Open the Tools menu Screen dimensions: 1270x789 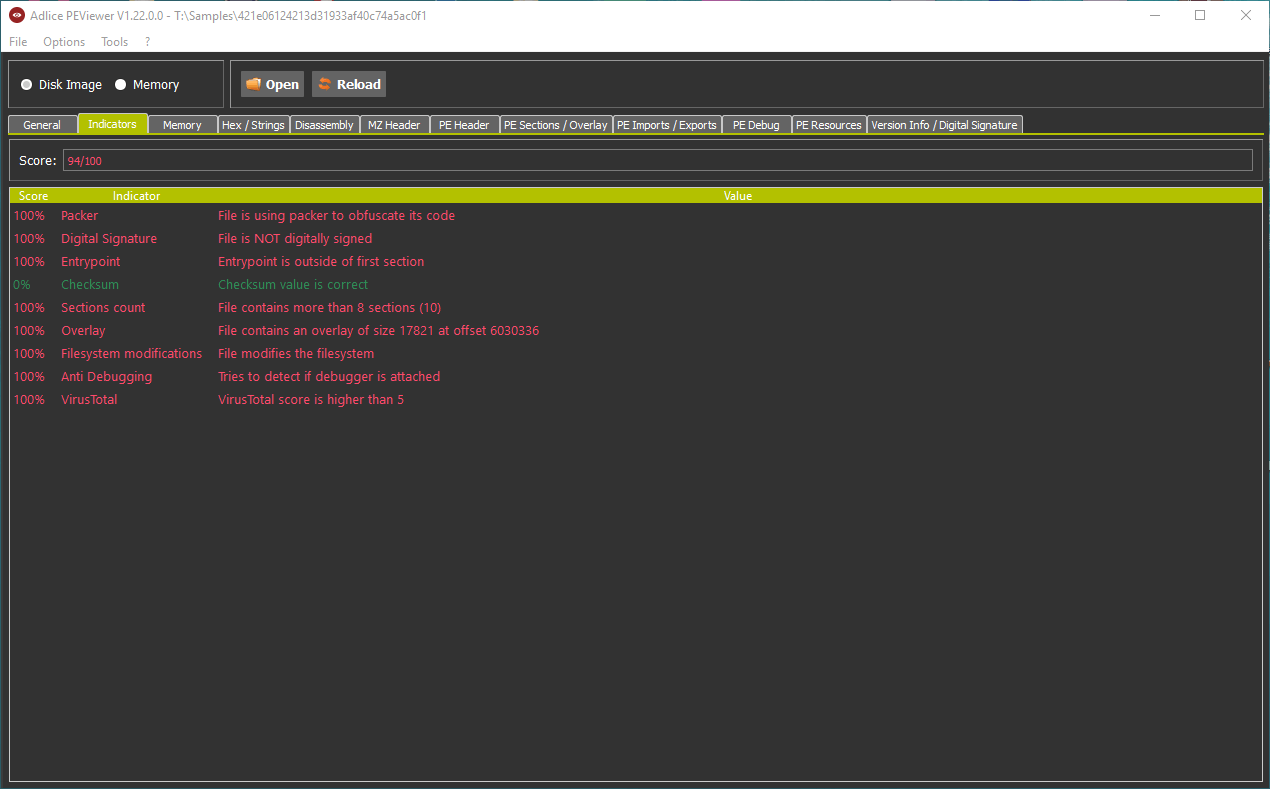pyautogui.click(x=115, y=42)
